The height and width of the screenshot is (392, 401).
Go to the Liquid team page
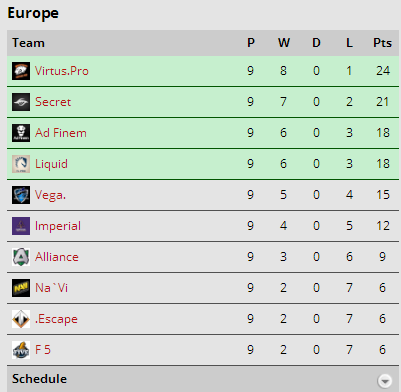pos(51,164)
